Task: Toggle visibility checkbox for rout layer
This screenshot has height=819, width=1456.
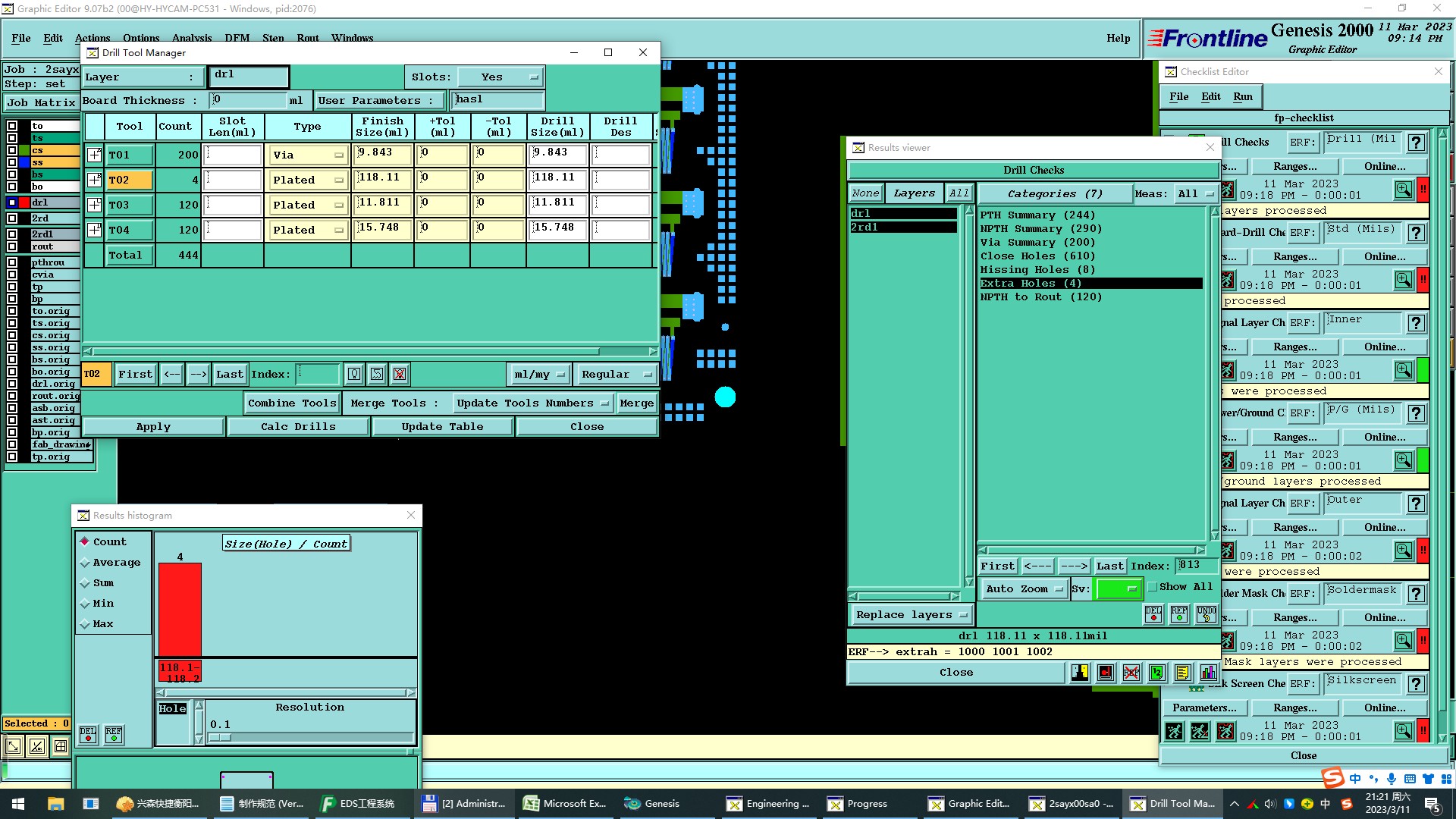Action: (12, 246)
